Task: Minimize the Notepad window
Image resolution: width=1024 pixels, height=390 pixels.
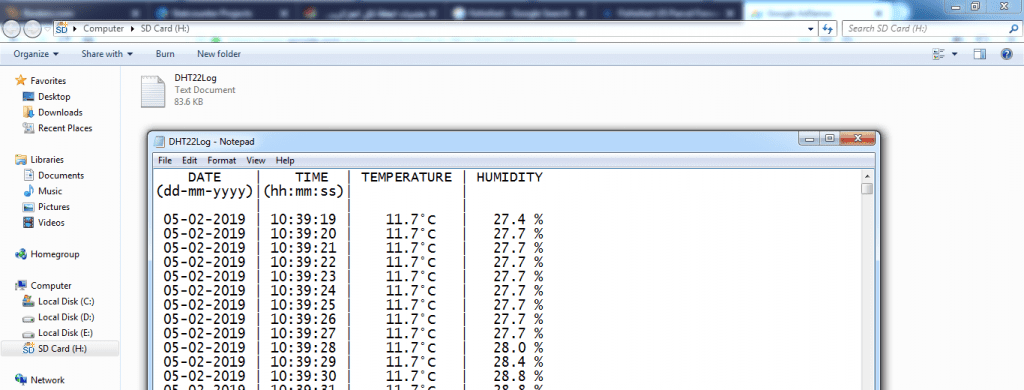Action: point(810,138)
